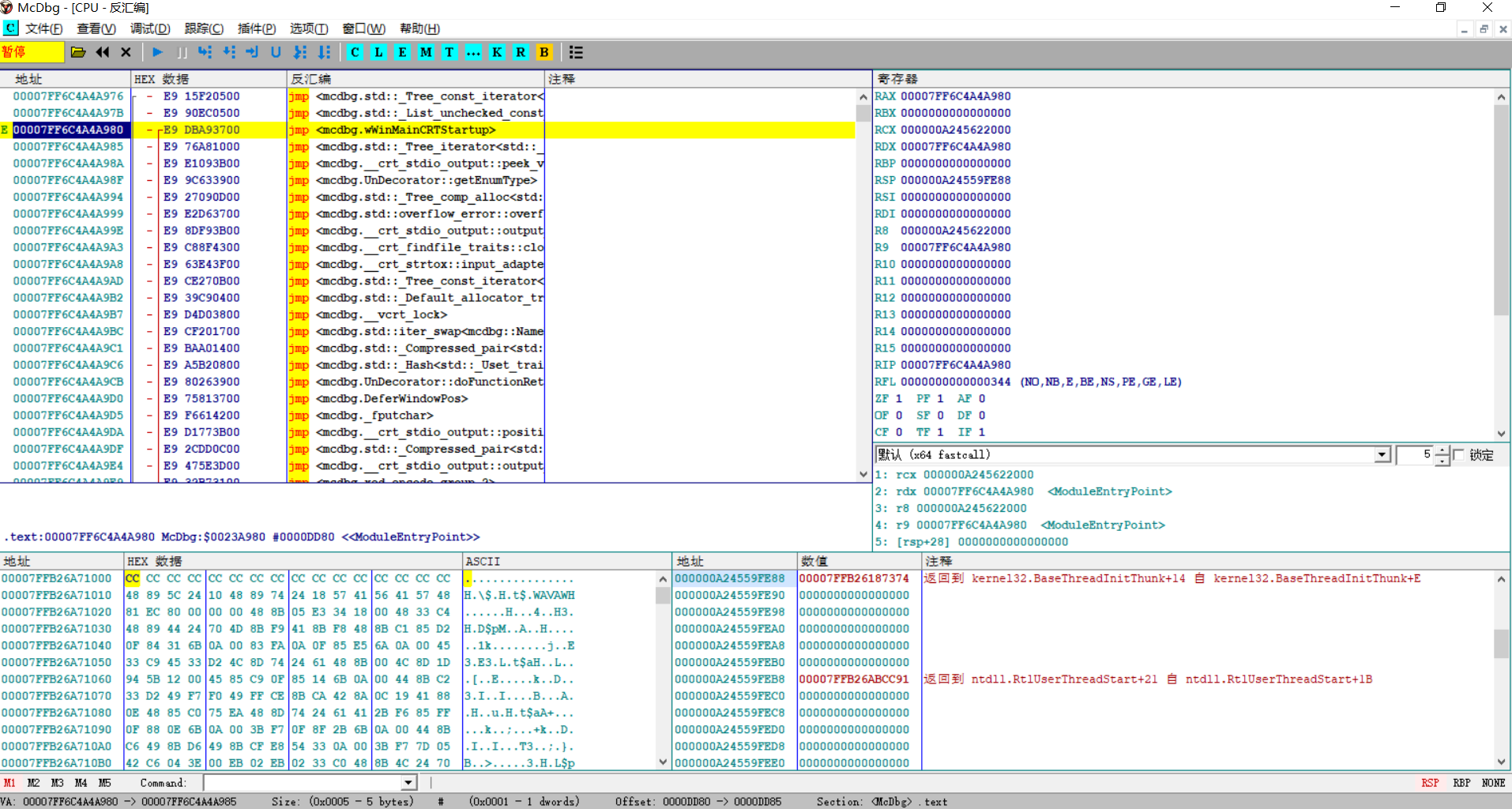
Task: Open the 文件(F) menu
Action: (x=43, y=28)
